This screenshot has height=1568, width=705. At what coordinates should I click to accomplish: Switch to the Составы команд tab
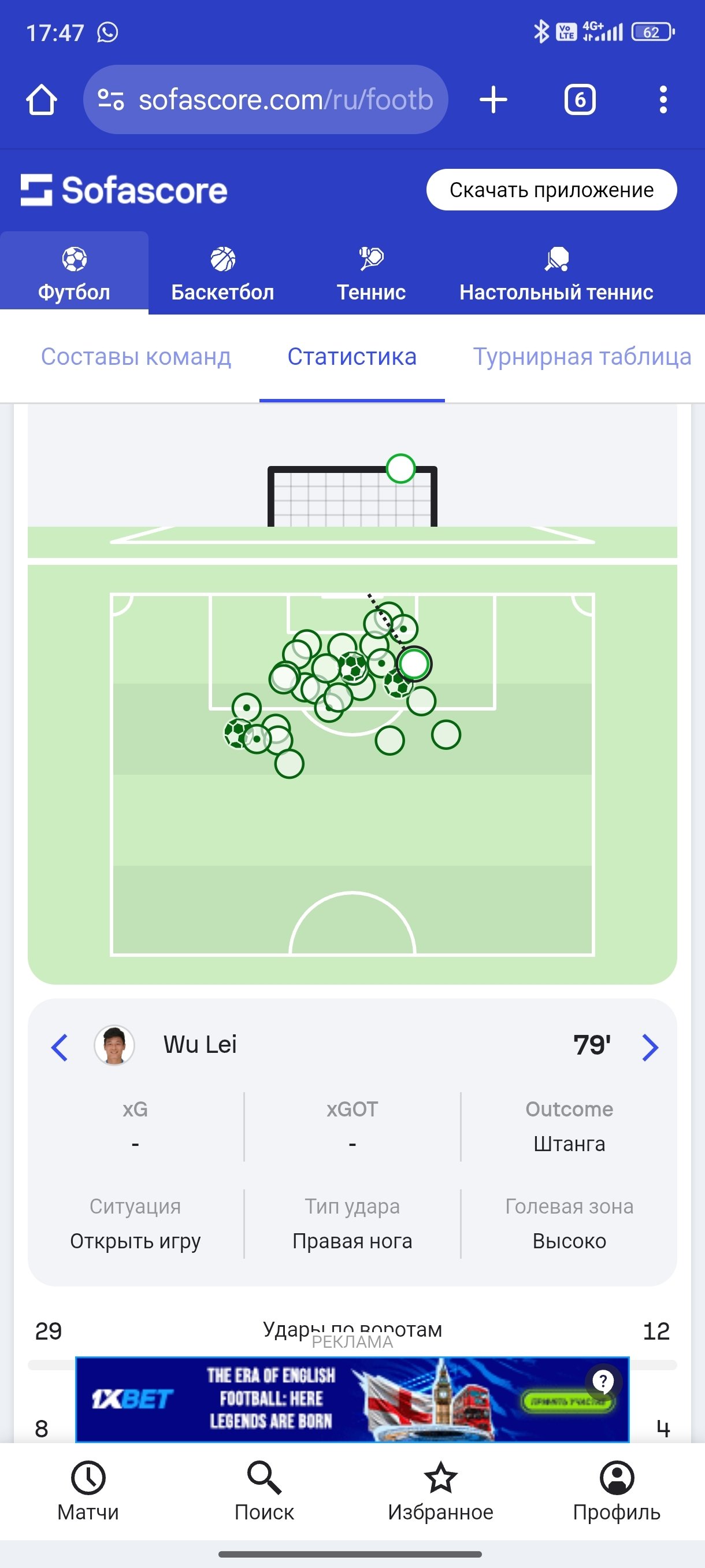pos(136,357)
